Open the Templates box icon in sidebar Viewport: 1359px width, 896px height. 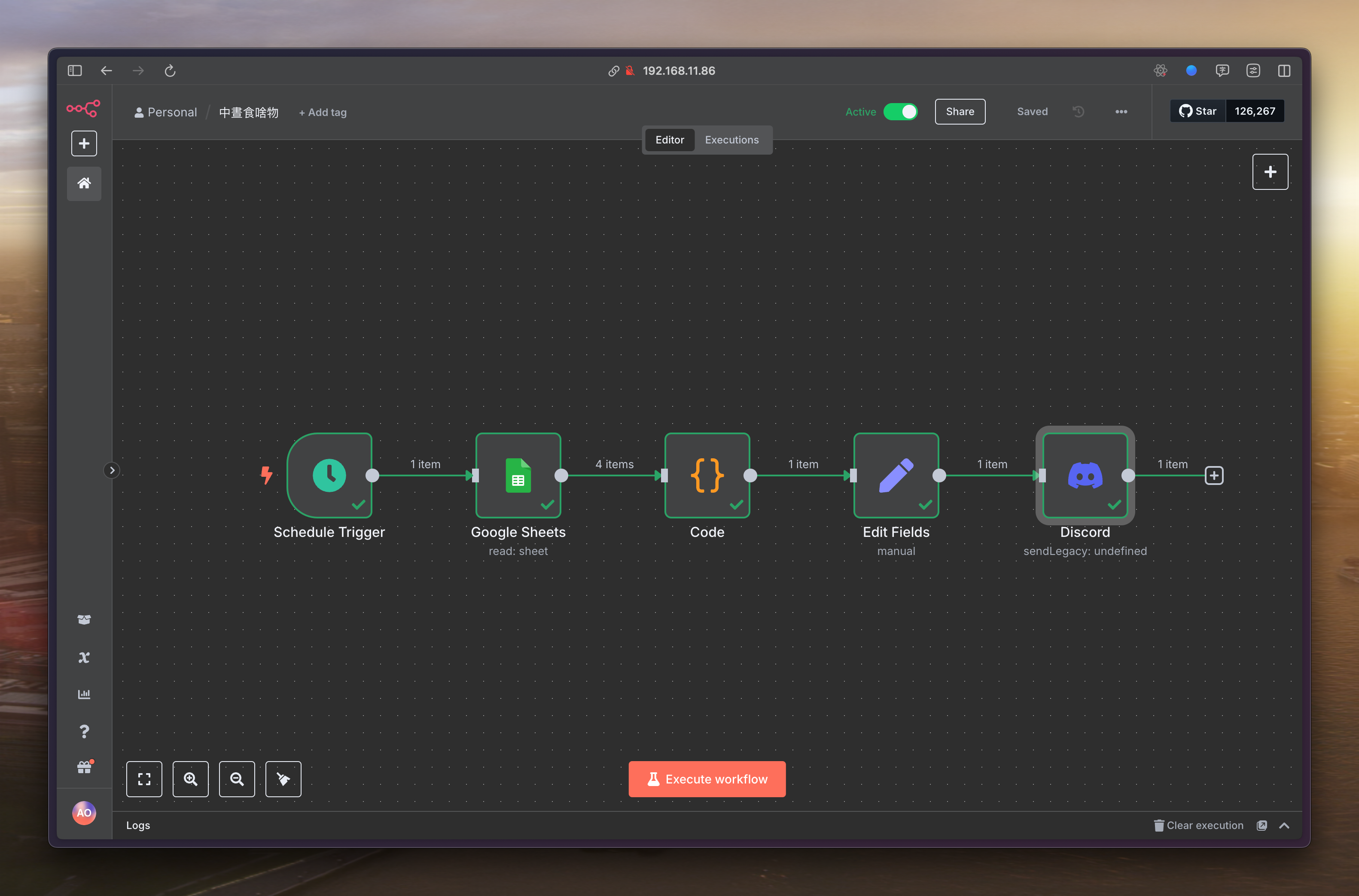tap(84, 620)
